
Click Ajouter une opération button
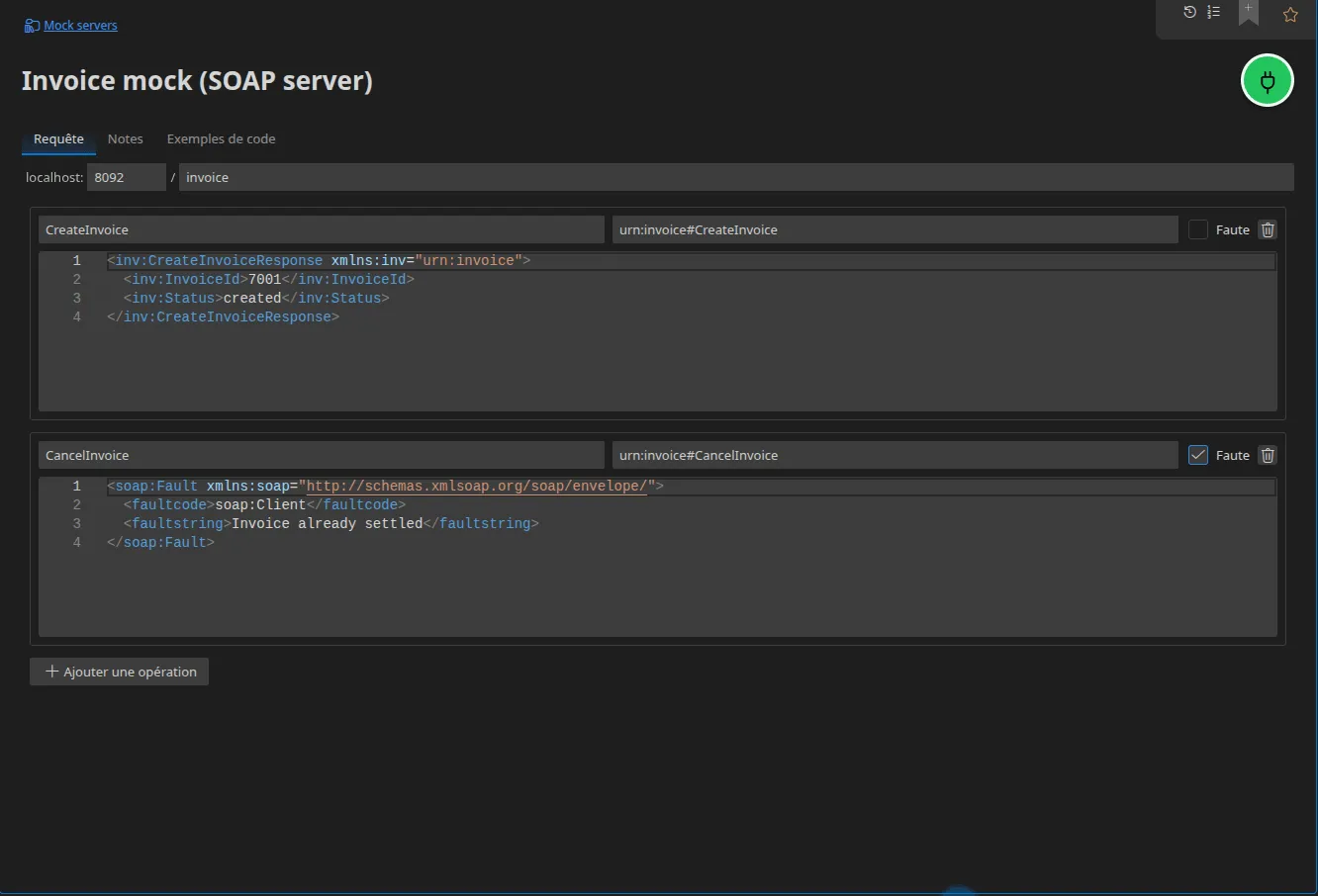120,672
